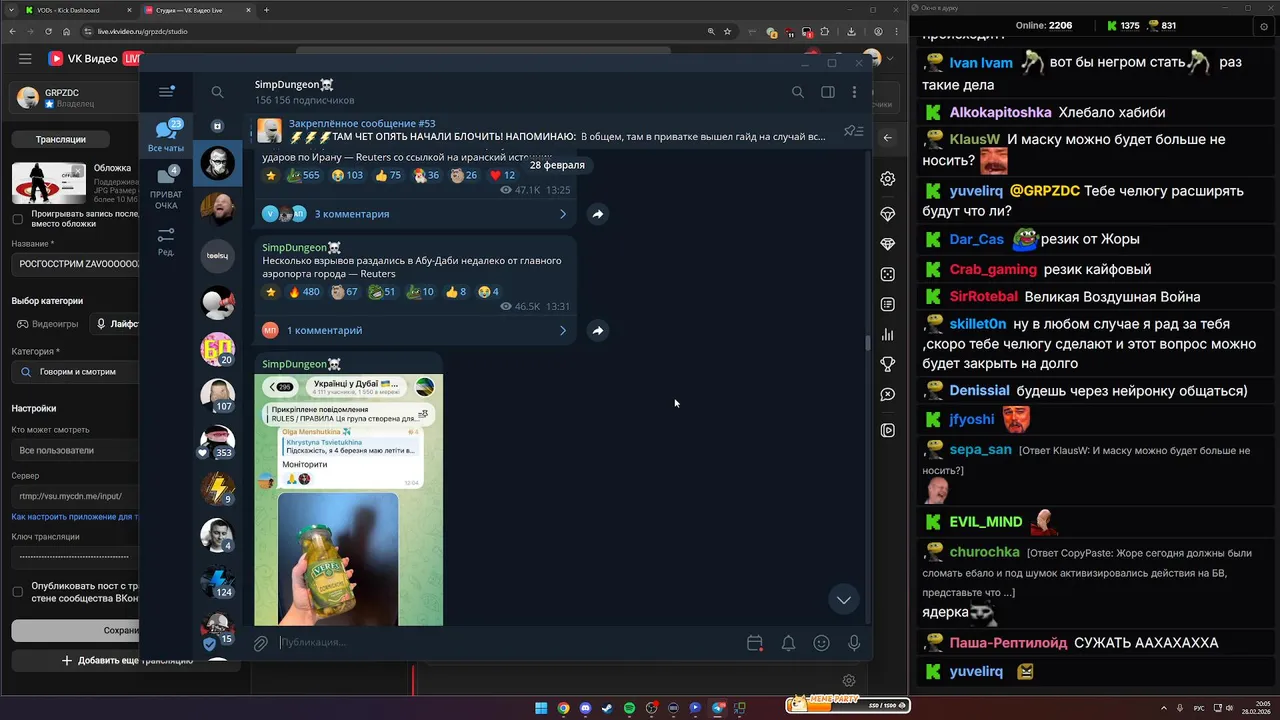Share the Iran strikes Reuters post
The width and height of the screenshot is (1280, 720).
click(x=597, y=214)
